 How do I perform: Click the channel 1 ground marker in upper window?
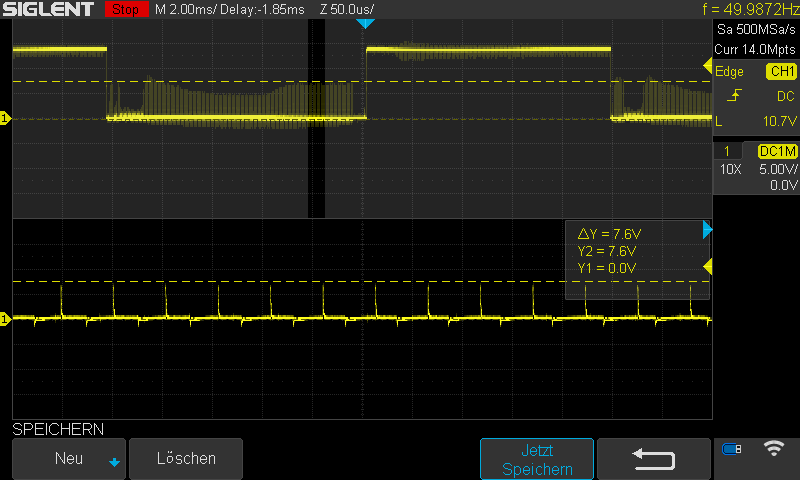pos(5,118)
